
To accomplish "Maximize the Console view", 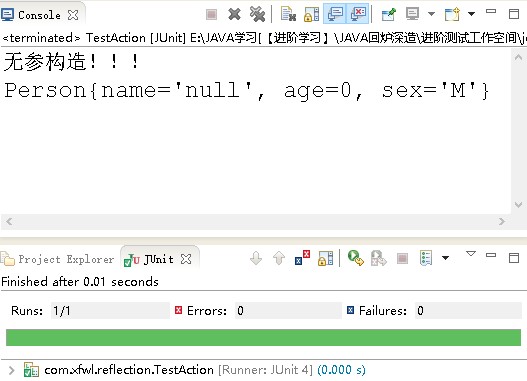I will pos(514,14).
